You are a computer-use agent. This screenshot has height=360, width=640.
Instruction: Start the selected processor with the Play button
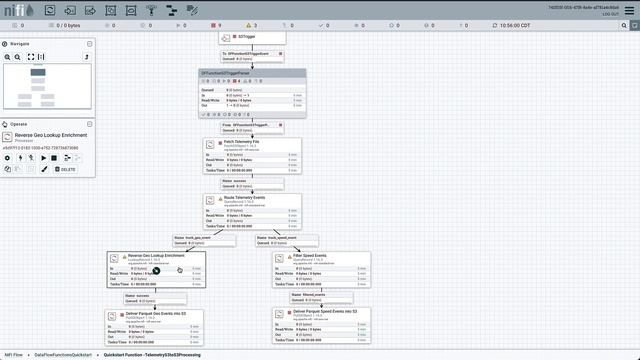43,158
